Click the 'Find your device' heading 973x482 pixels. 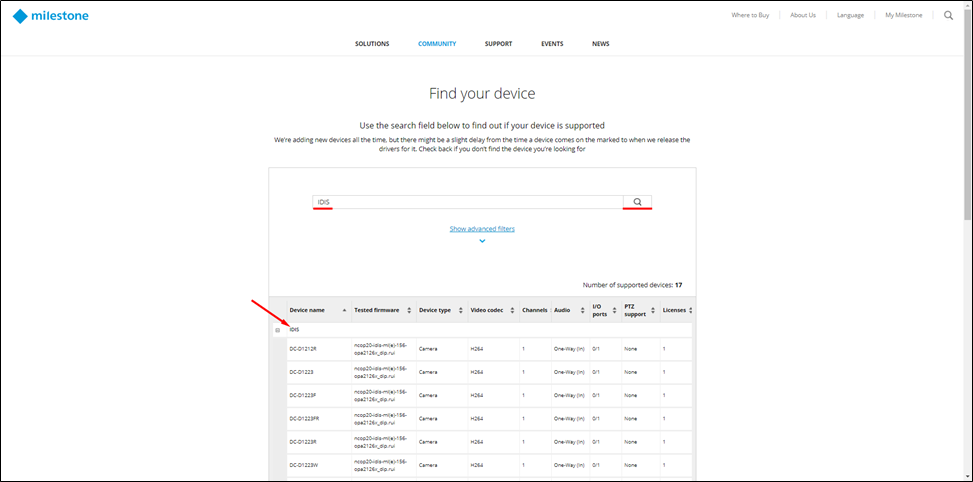click(x=482, y=94)
